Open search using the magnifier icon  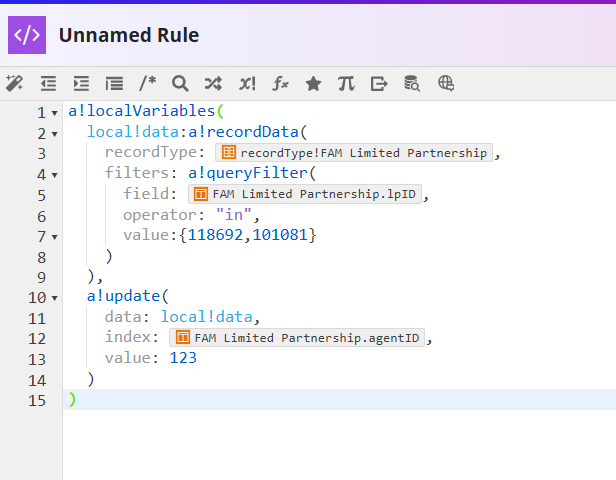point(180,83)
